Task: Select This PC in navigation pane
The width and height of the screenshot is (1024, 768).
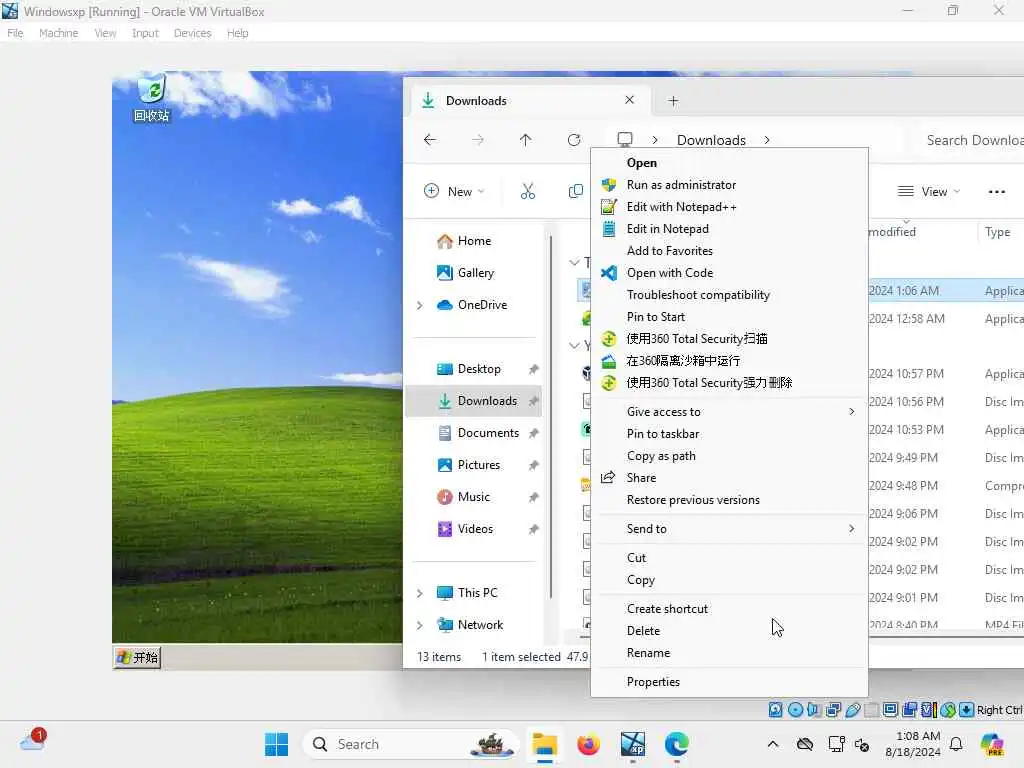Action: pyautogui.click(x=477, y=593)
